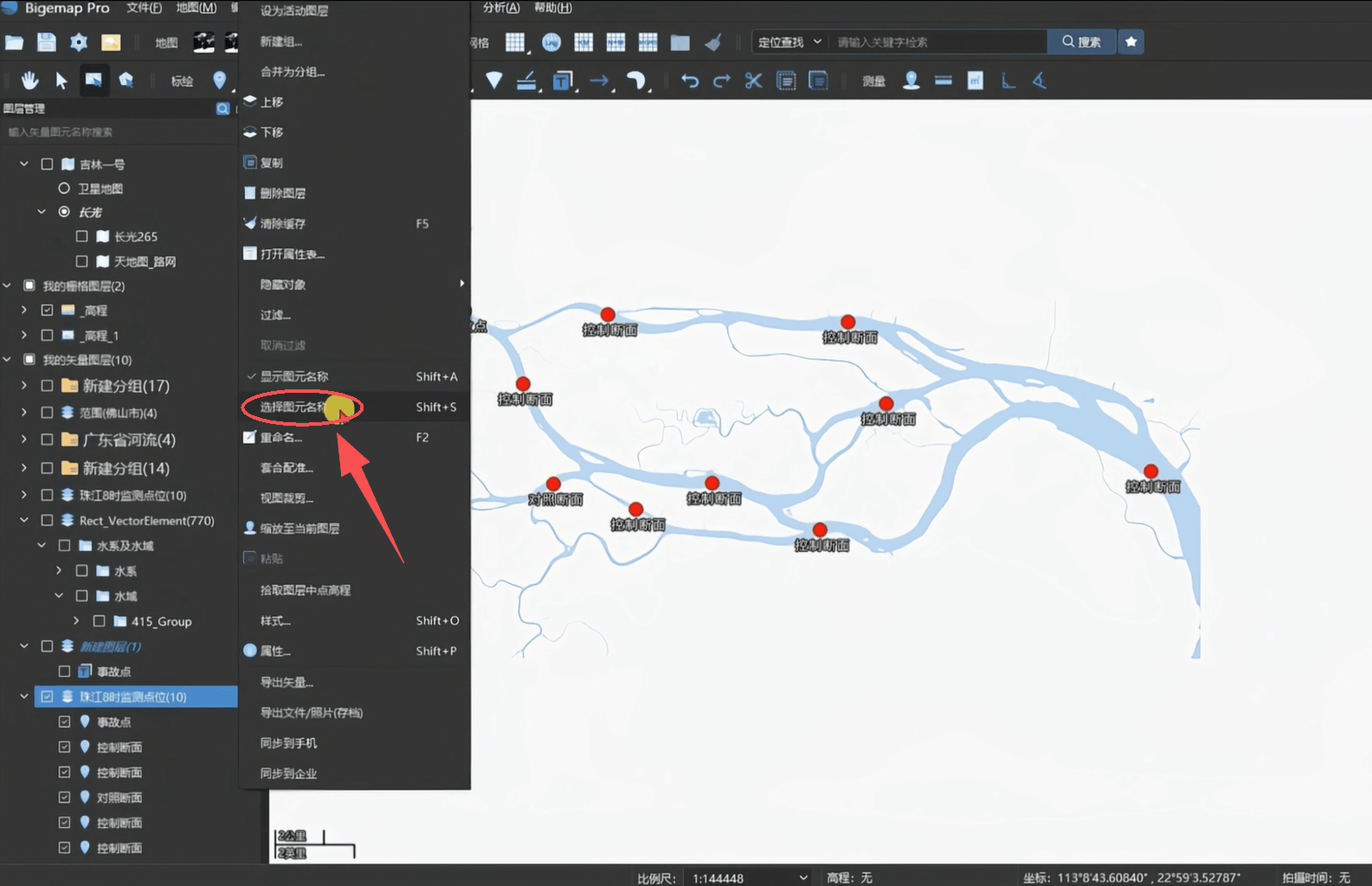This screenshot has width=1372, height=886.
Task: Expand the 范围(佛山市)(4) layer
Action: click(24, 413)
